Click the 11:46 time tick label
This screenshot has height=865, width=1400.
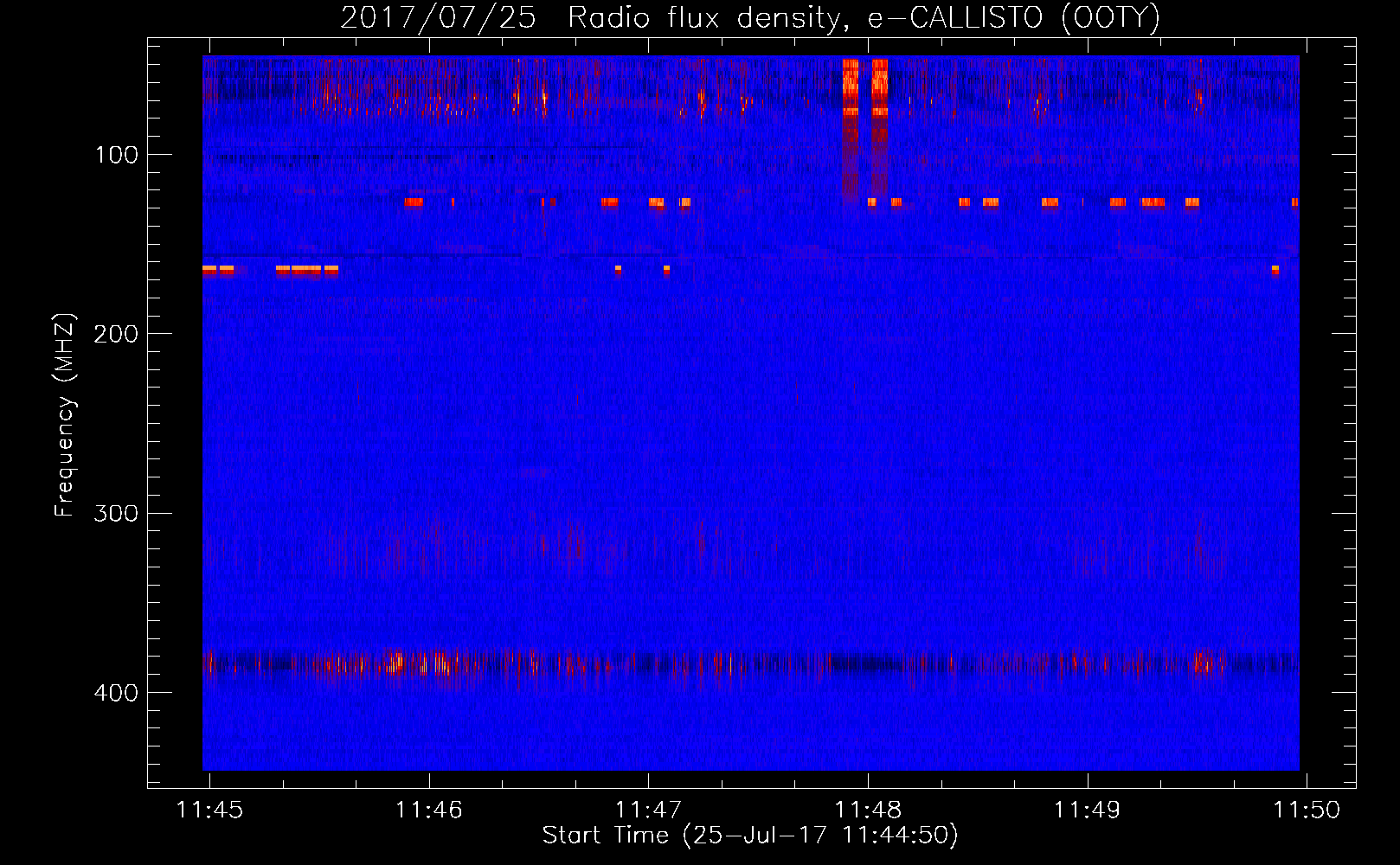pyautogui.click(x=429, y=810)
